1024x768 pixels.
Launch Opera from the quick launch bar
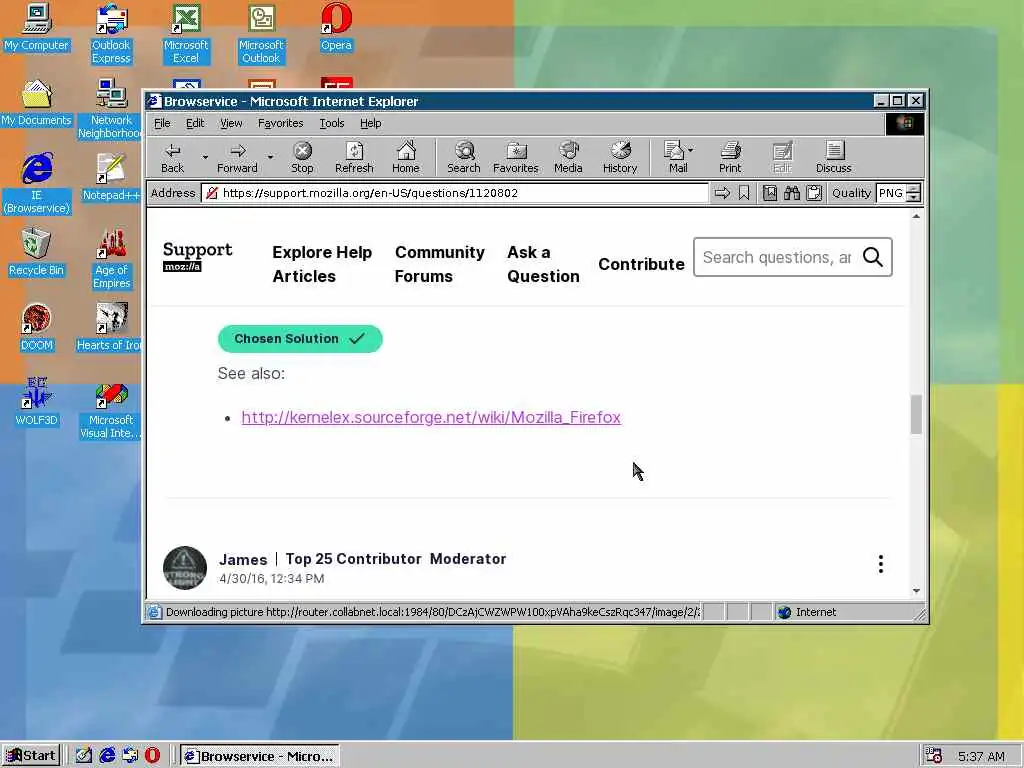(x=152, y=756)
